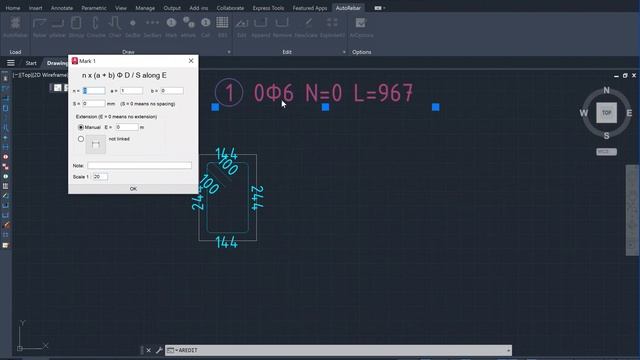
Task: Click the AREDIT command line input
Action: point(339,350)
